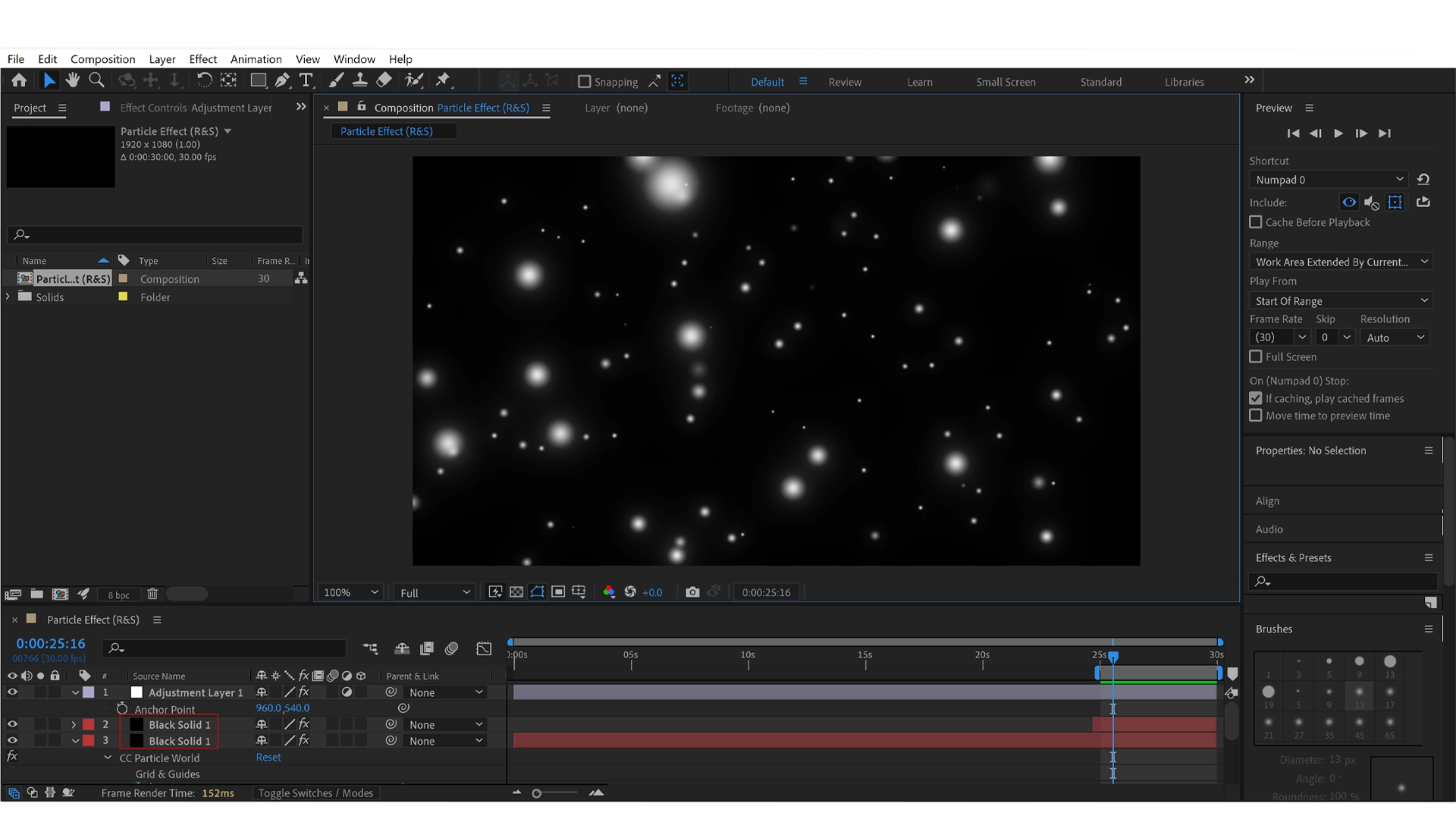Collapse the CC Particle World effect

coord(108,758)
